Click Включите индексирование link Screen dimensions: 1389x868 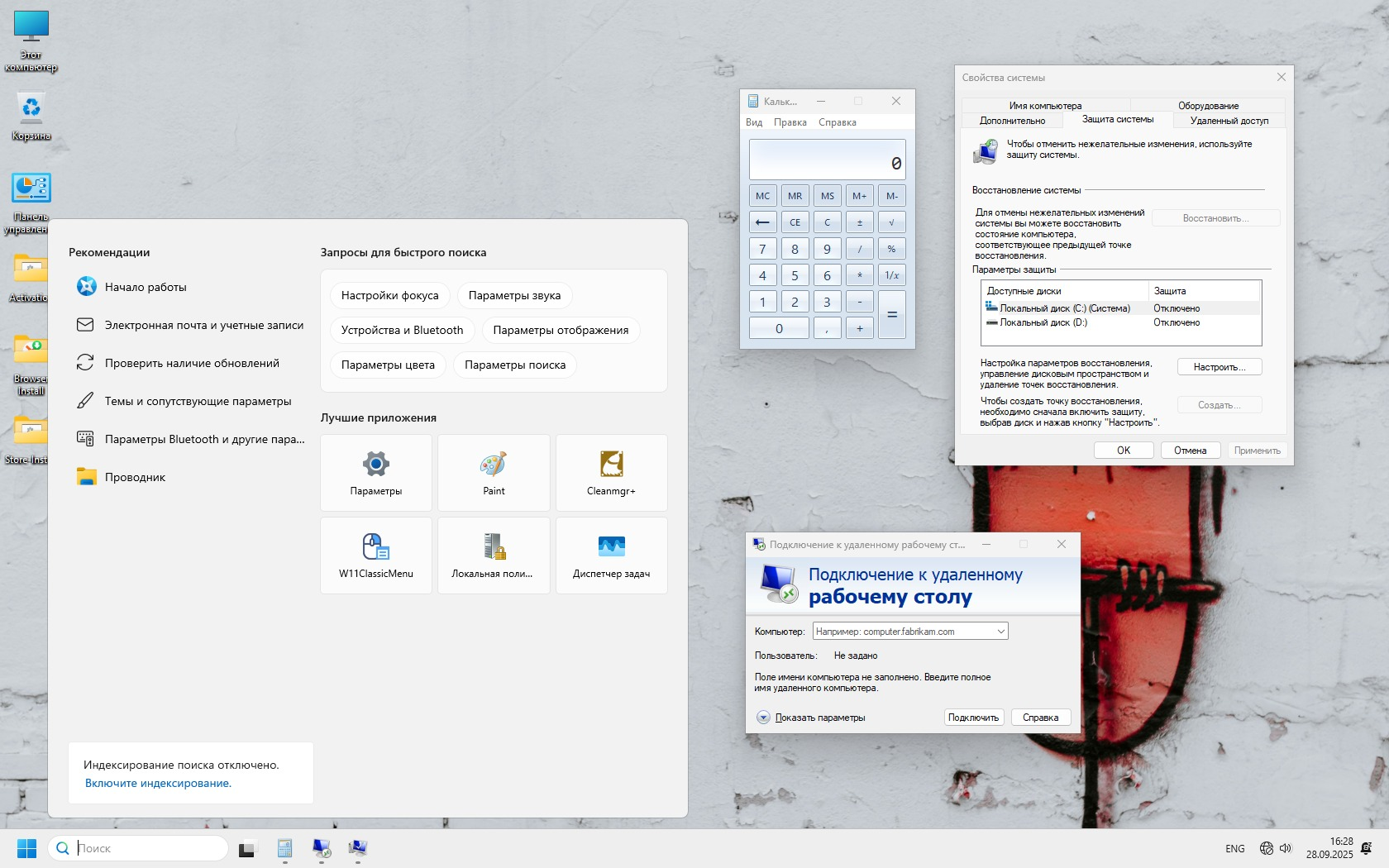(158, 784)
